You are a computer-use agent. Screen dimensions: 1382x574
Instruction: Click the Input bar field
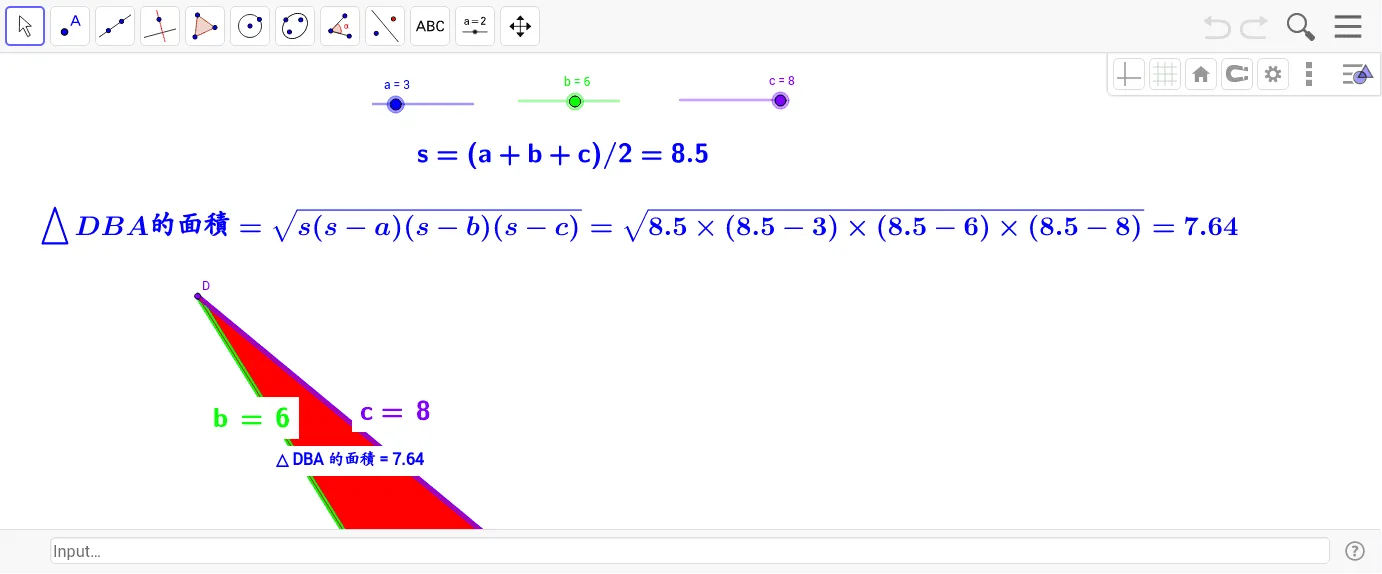[690, 551]
